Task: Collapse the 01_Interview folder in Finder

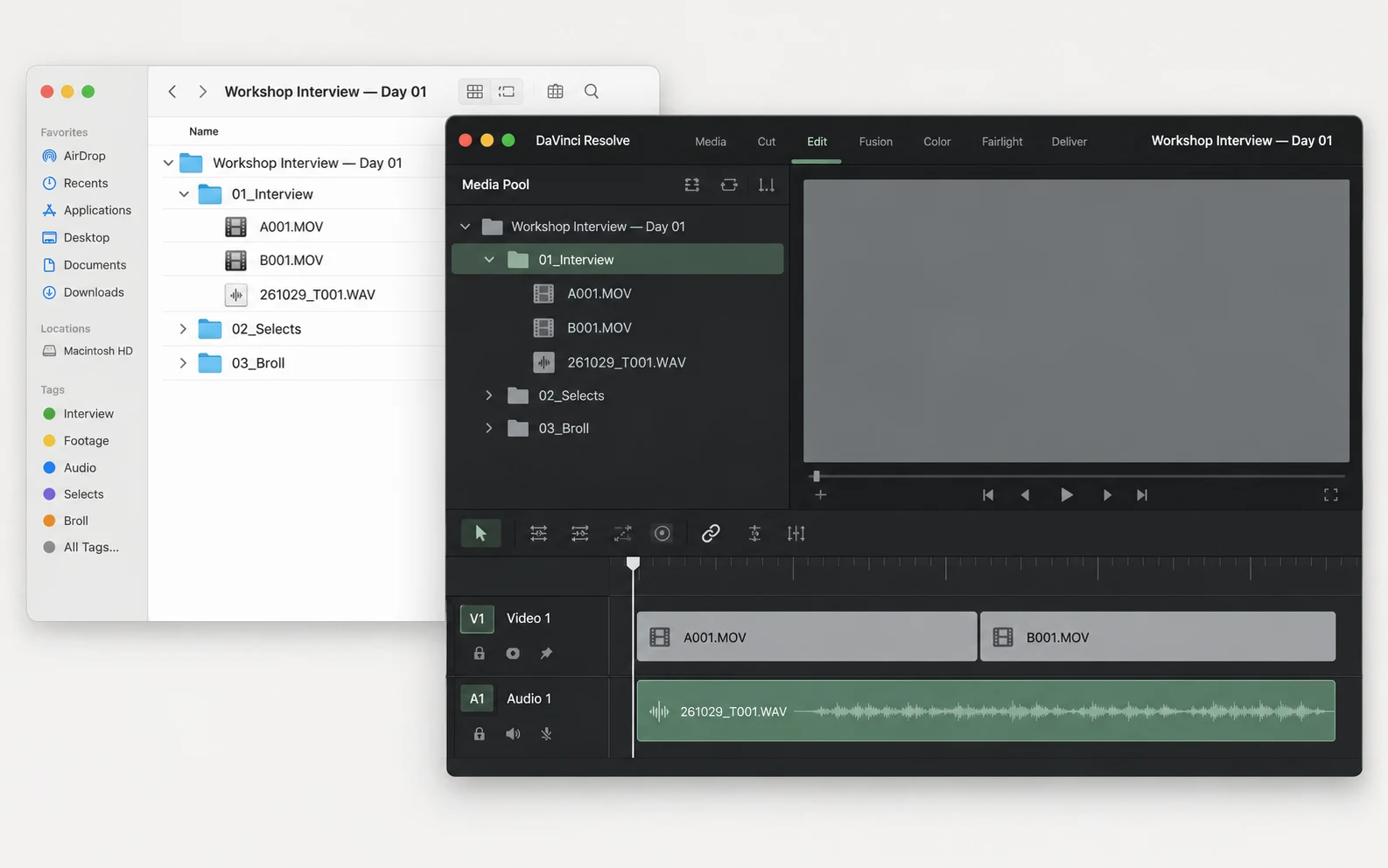Action: point(184,194)
